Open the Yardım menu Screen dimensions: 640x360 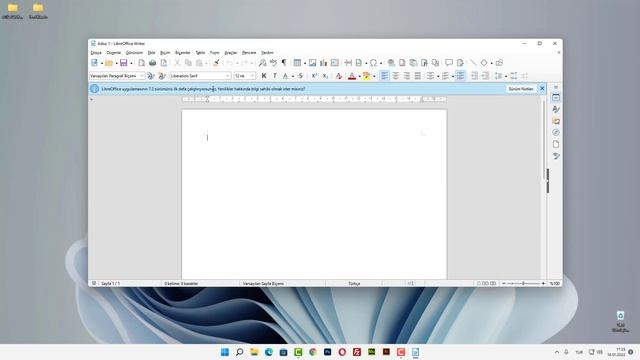click(267, 53)
